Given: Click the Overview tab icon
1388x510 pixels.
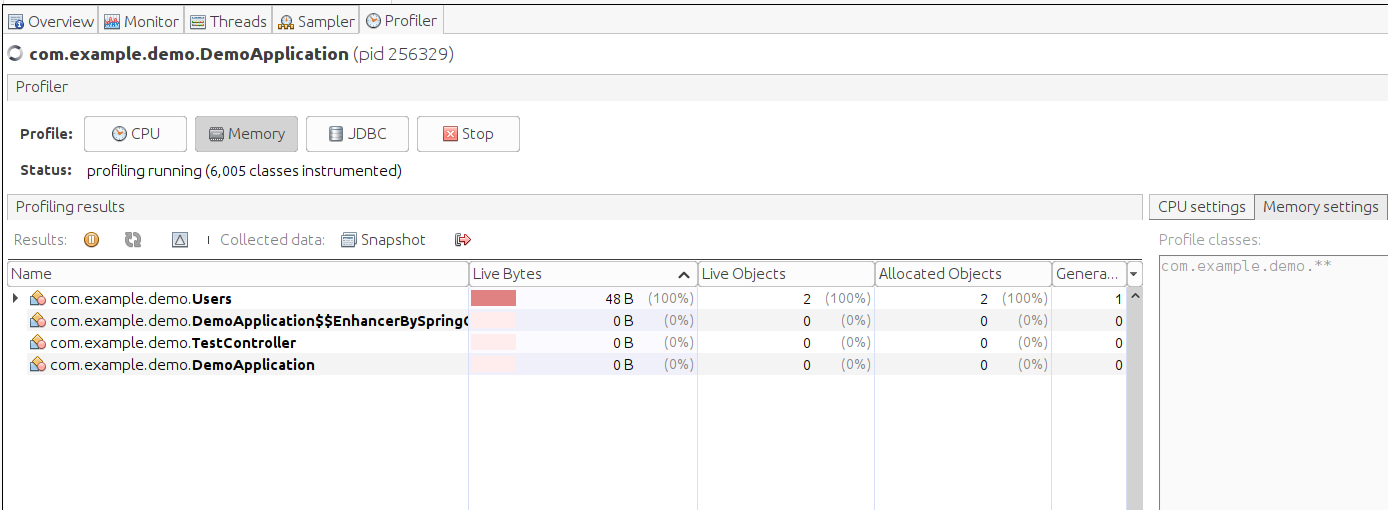Looking at the screenshot, I should [16, 21].
